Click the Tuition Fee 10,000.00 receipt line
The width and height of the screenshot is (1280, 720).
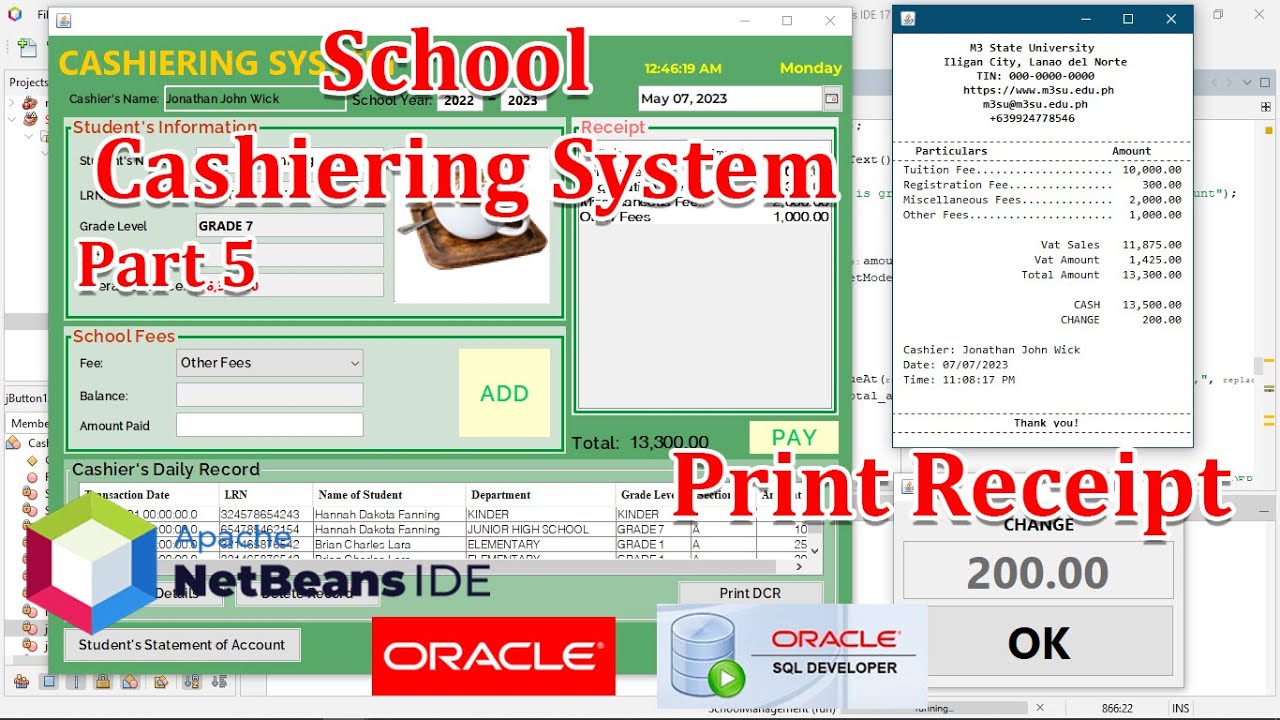1042,170
